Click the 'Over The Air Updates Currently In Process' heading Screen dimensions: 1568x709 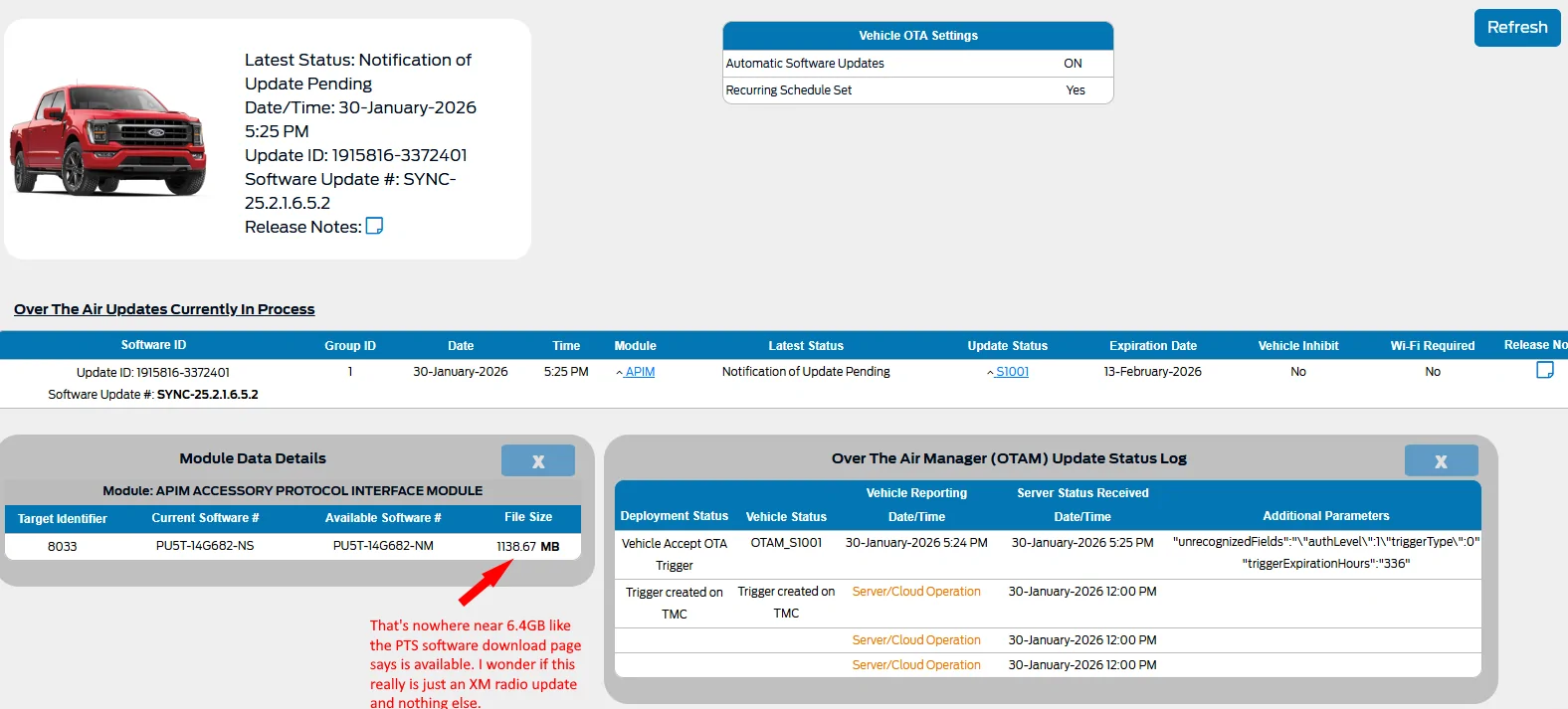164,309
